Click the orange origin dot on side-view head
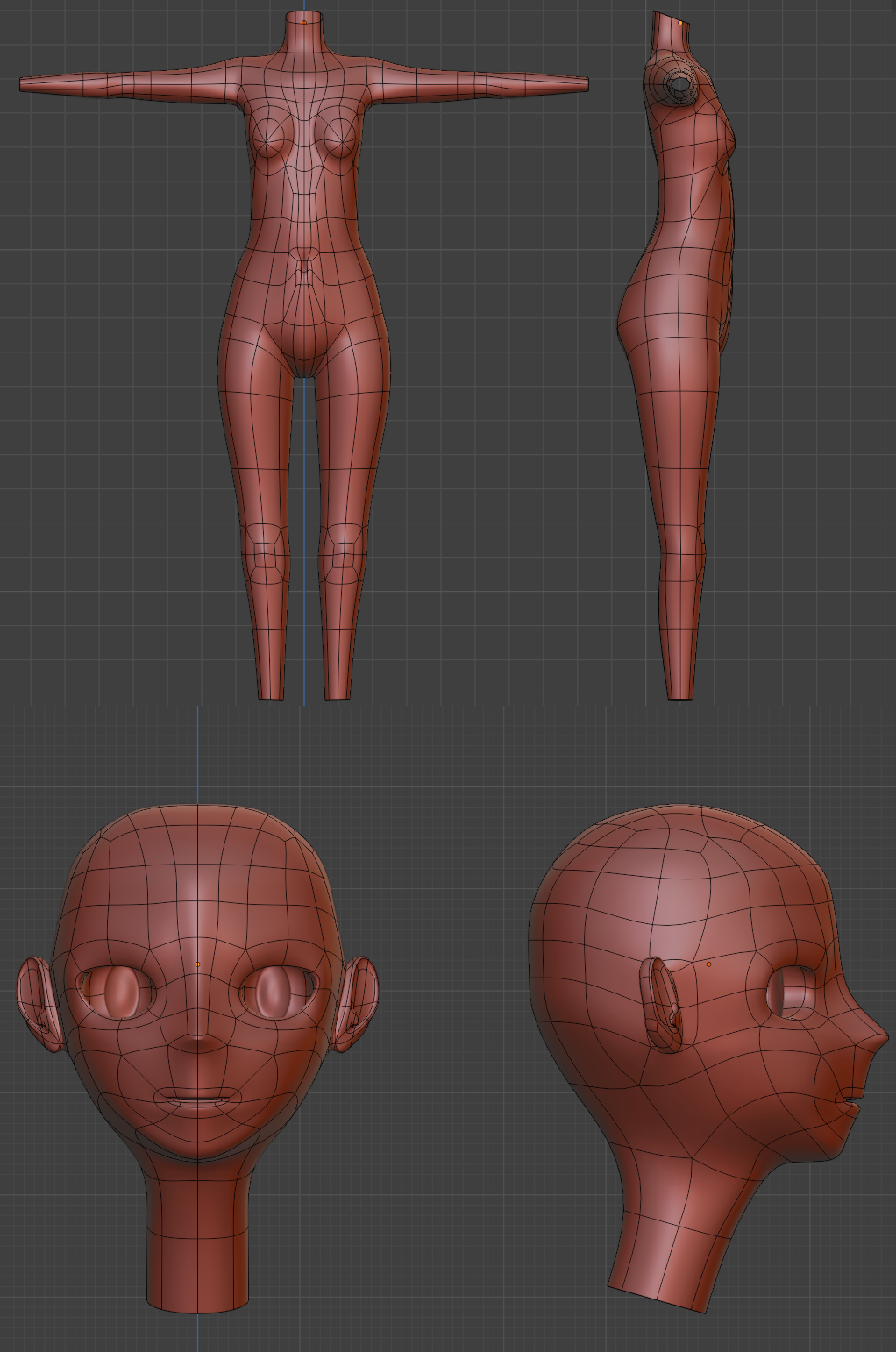The width and height of the screenshot is (896, 1352). click(x=708, y=964)
